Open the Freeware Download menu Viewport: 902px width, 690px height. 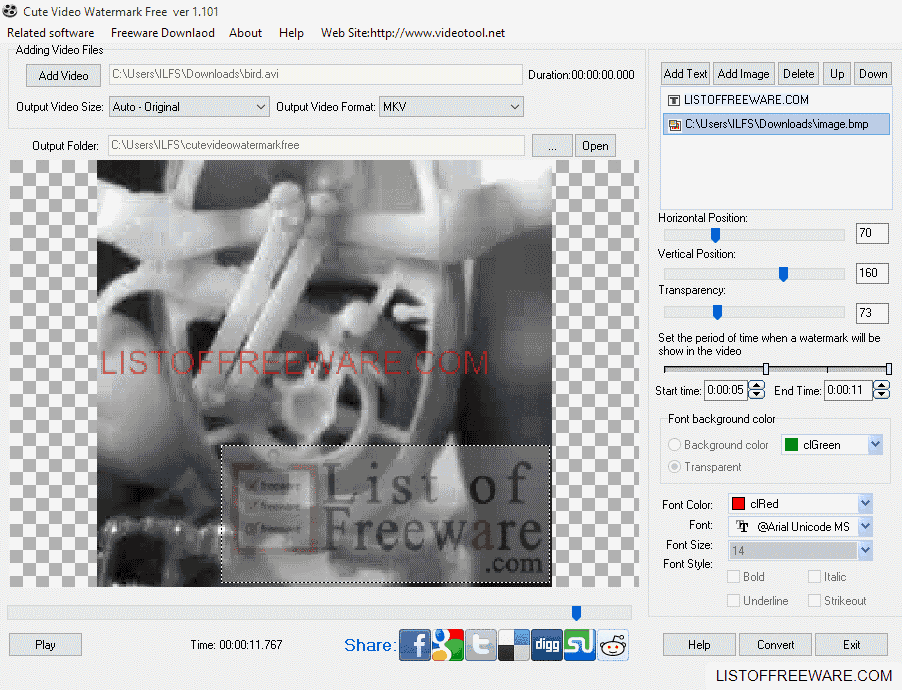coord(163,33)
